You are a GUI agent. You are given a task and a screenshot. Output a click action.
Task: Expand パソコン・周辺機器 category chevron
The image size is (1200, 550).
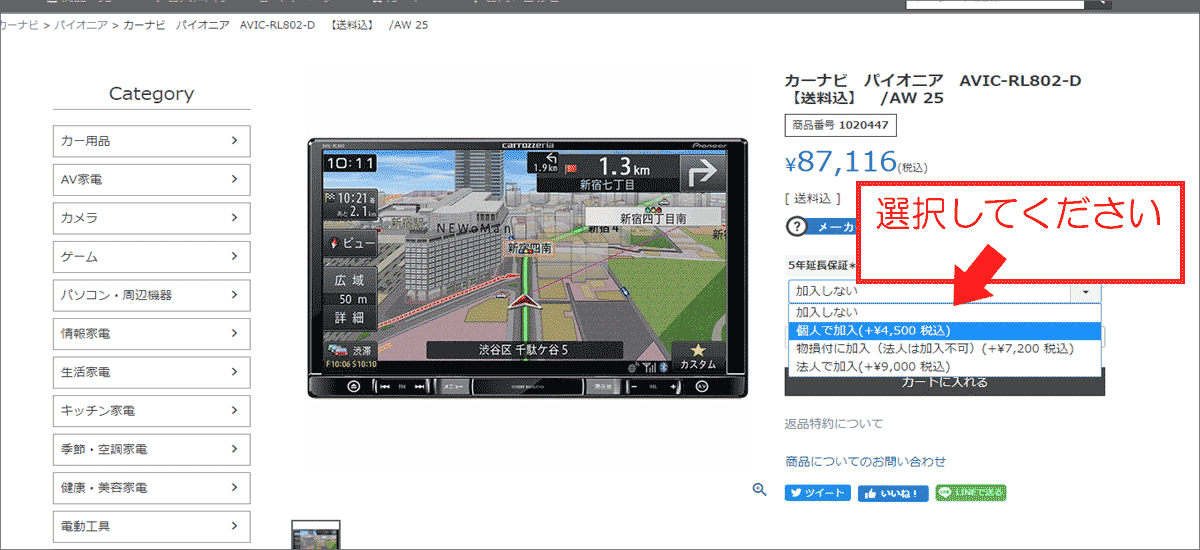coord(234,294)
